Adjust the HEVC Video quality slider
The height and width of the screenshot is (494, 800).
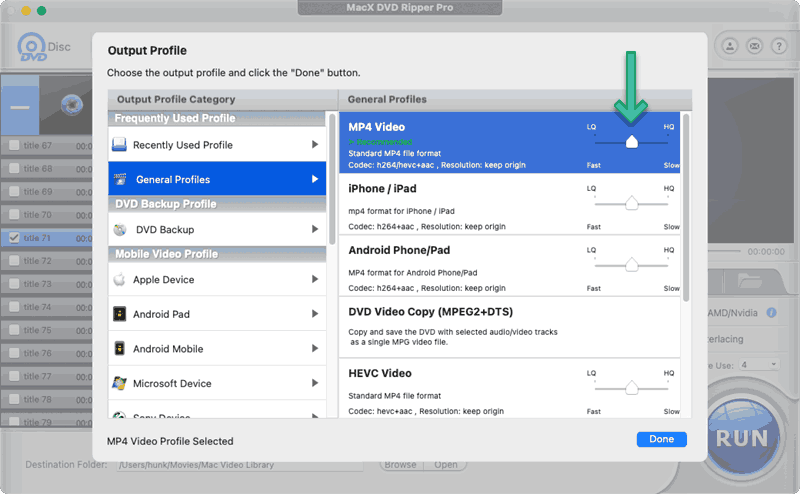coord(632,388)
